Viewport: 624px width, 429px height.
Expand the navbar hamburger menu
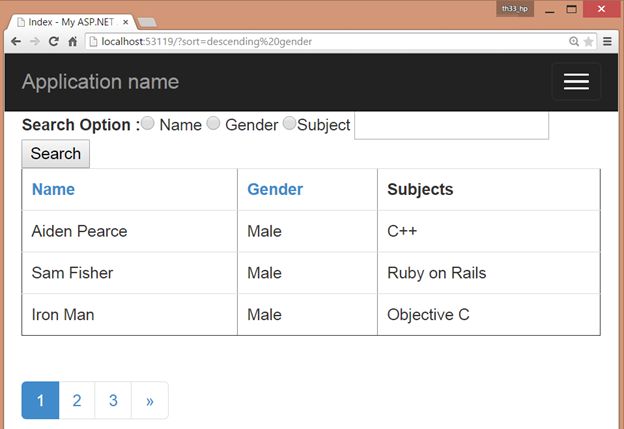click(576, 82)
